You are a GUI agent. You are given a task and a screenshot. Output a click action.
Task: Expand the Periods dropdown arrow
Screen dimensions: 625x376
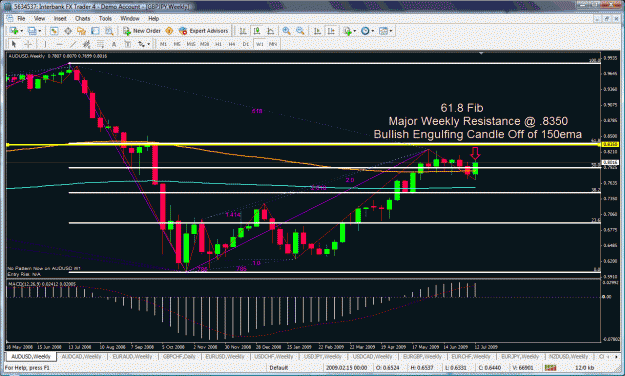tap(373, 31)
